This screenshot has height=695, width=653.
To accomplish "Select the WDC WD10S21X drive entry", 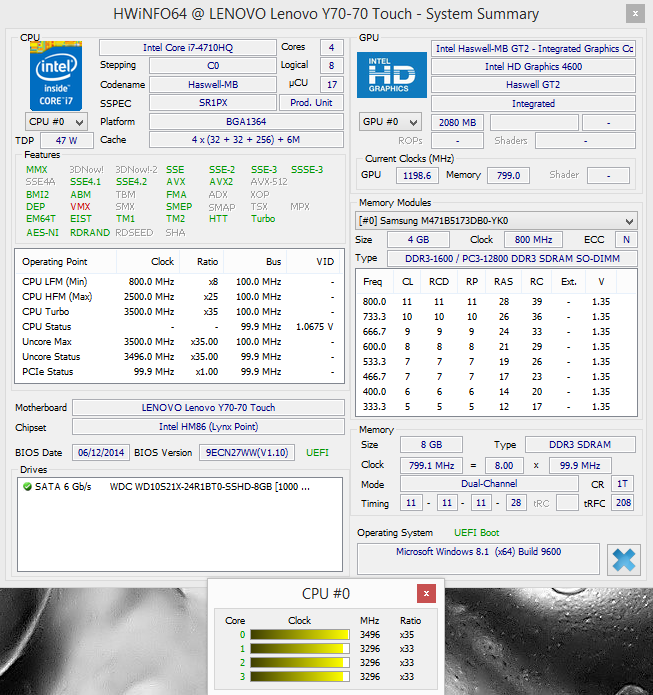I will pos(180,487).
